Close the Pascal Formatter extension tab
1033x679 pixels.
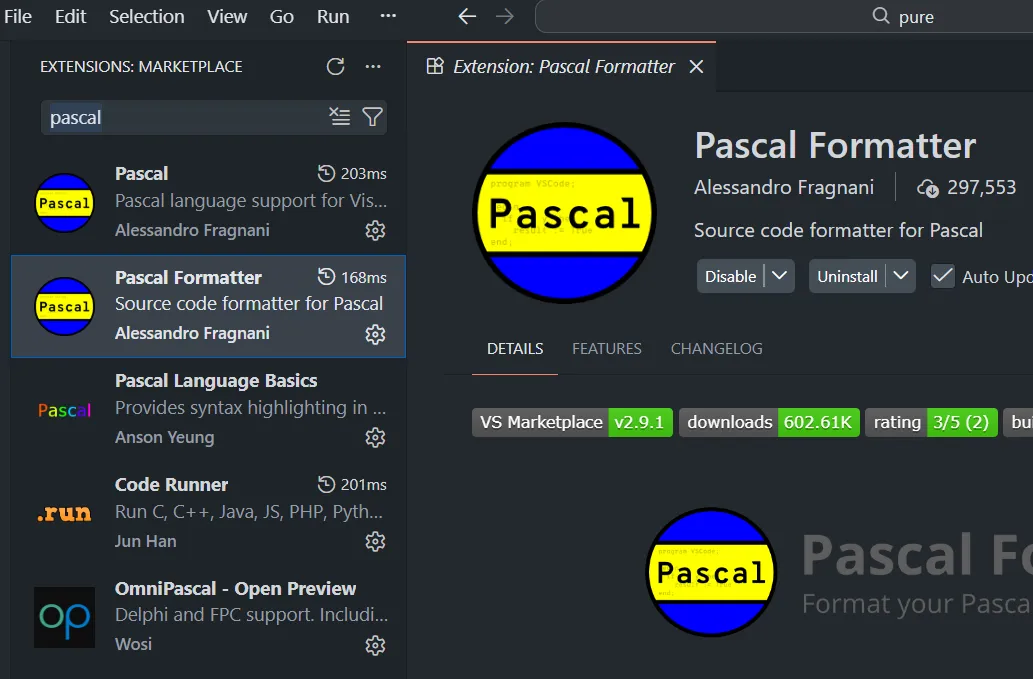(697, 67)
